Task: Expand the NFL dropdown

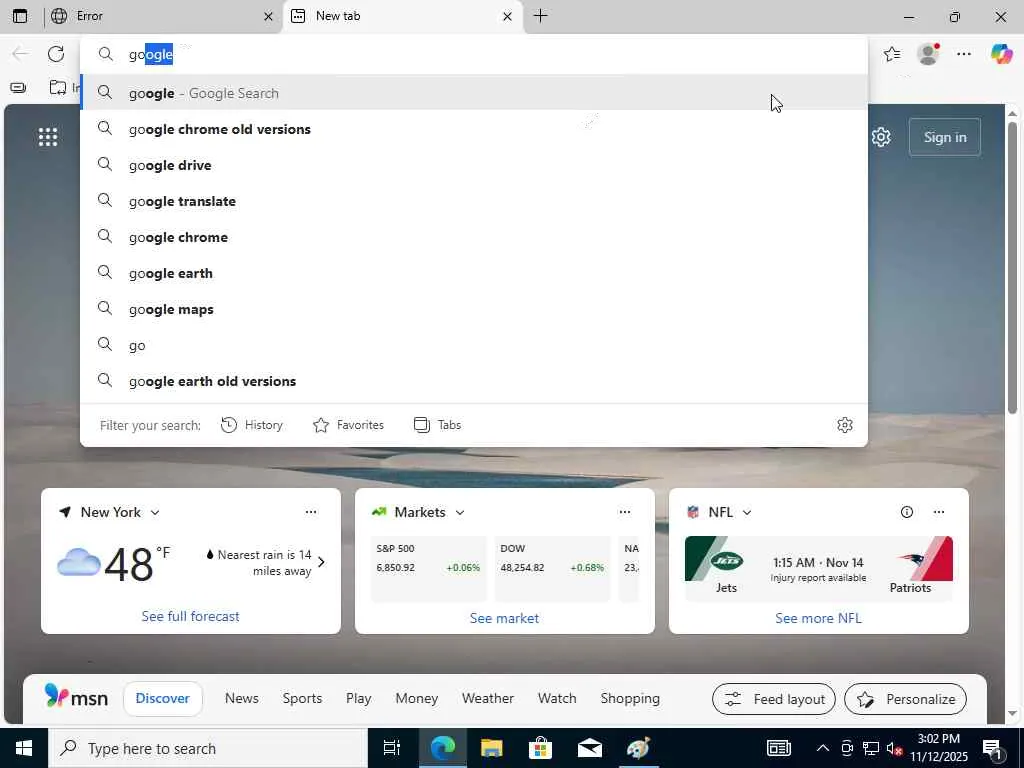Action: (x=747, y=513)
